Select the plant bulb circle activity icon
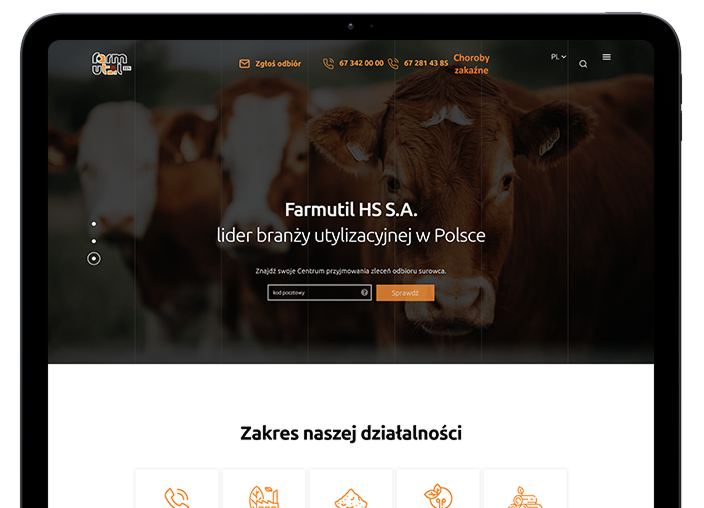Screen dimensions: 704x508 pyautogui.click(x=438, y=496)
